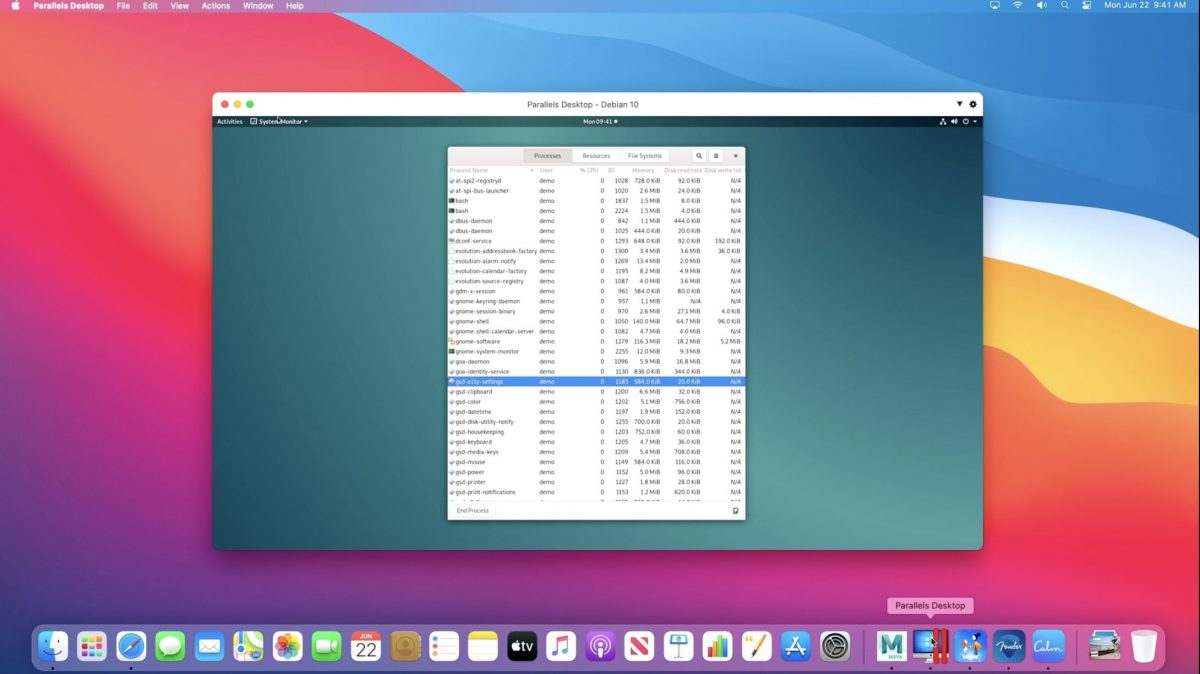Open the Actions menu in menu bar
Viewport: 1200px width, 674px height.
215,6
